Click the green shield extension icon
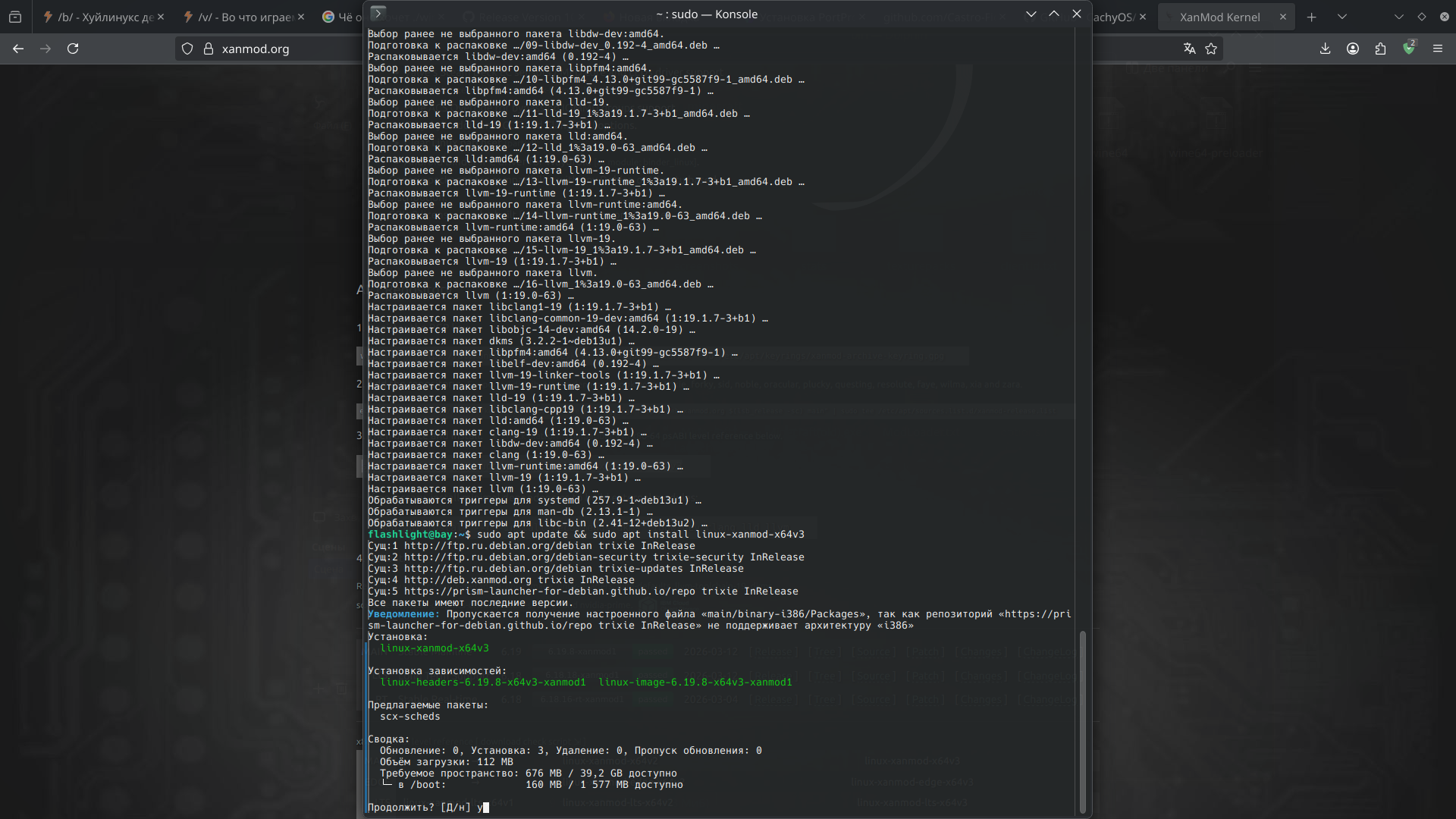Viewport: 1456px width, 819px height. click(1408, 49)
